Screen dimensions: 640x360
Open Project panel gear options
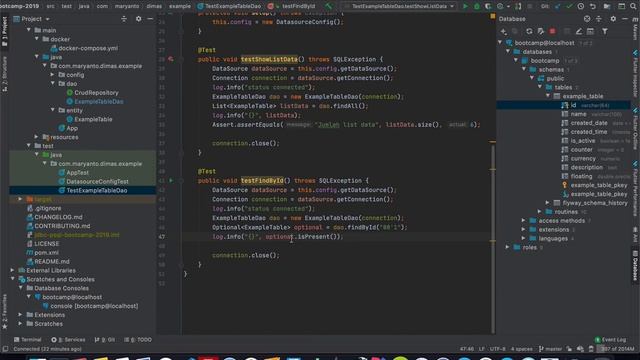(138, 19)
